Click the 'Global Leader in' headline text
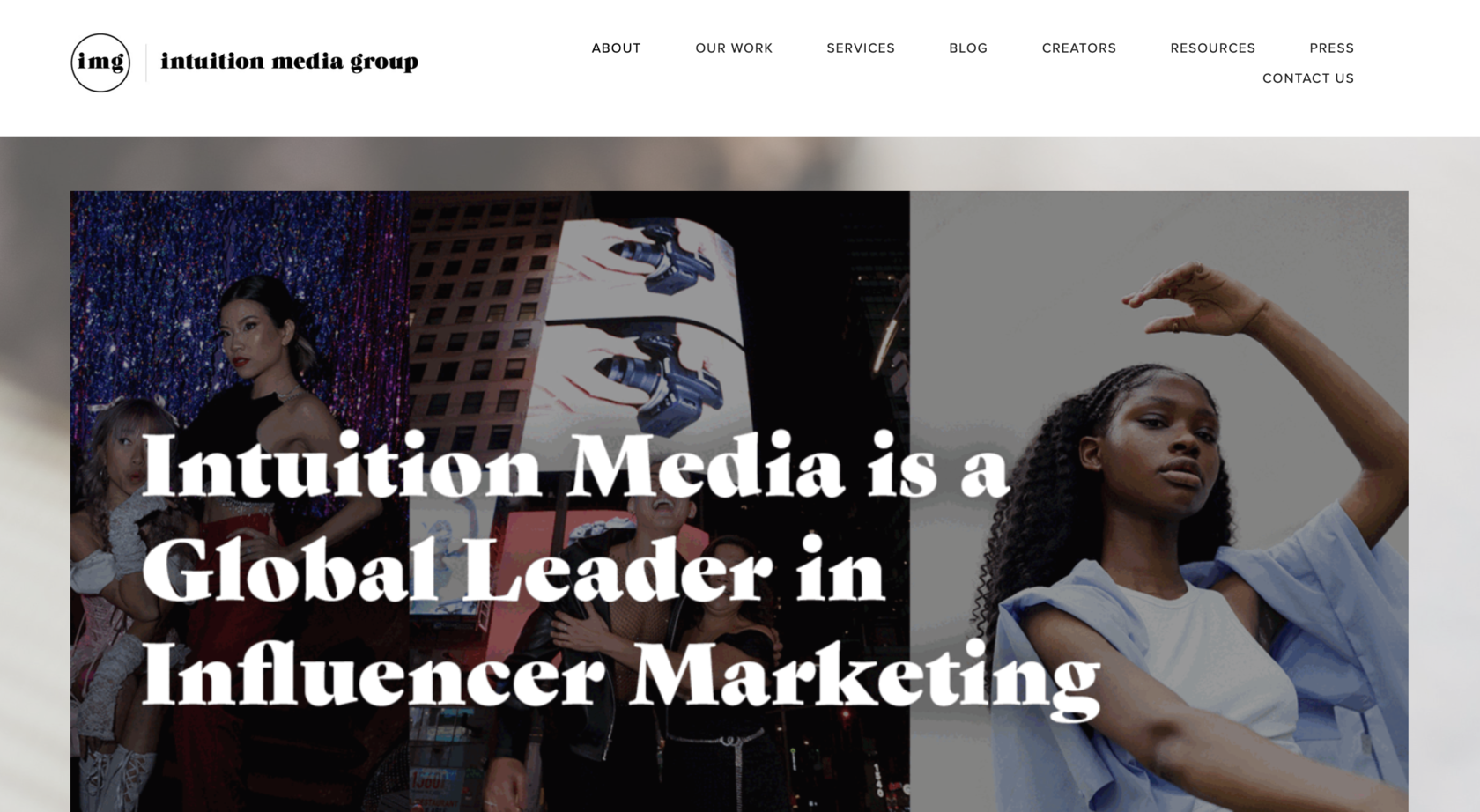Image resolution: width=1480 pixels, height=812 pixels. [x=514, y=570]
